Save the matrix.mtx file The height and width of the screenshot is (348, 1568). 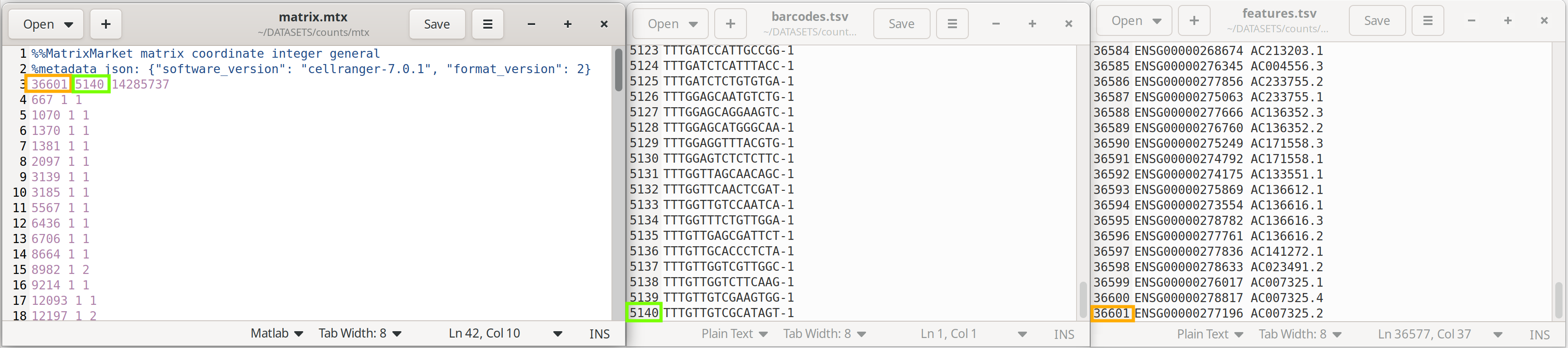[436, 25]
